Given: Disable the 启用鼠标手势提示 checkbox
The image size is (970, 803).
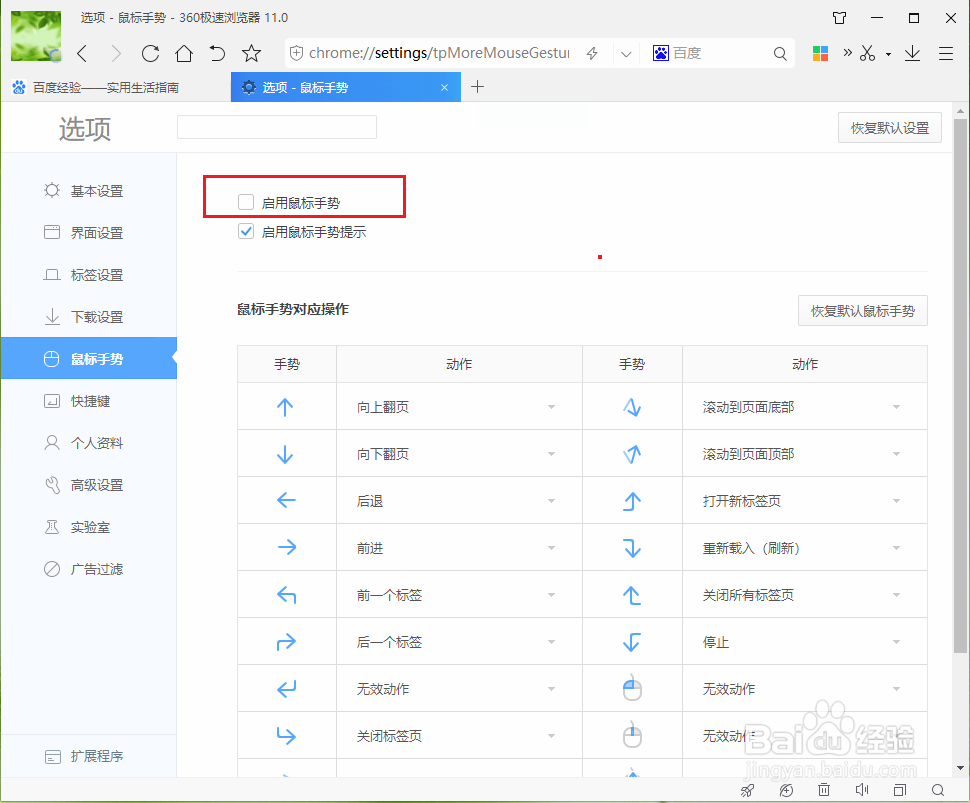Looking at the screenshot, I should (245, 231).
